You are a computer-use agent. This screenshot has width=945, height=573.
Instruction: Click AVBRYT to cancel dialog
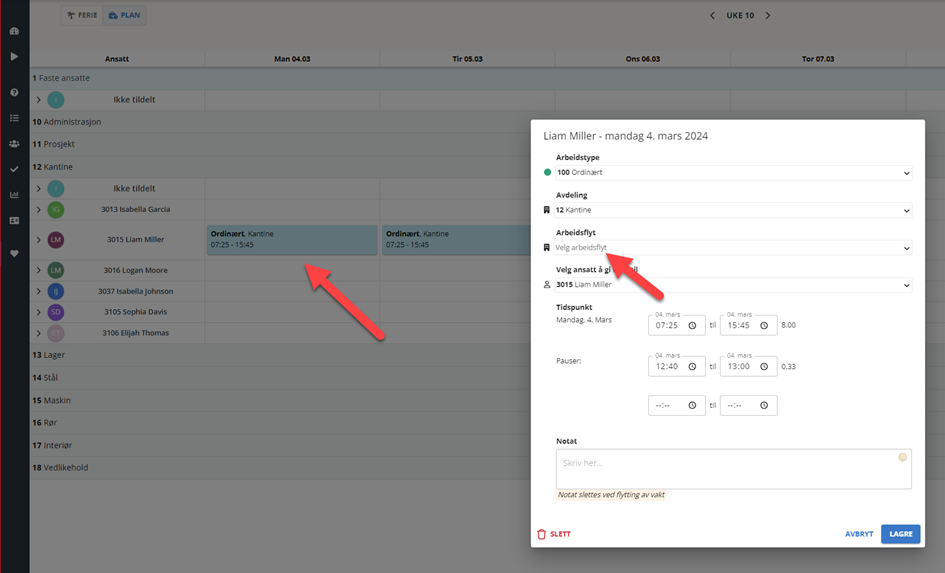(859, 534)
